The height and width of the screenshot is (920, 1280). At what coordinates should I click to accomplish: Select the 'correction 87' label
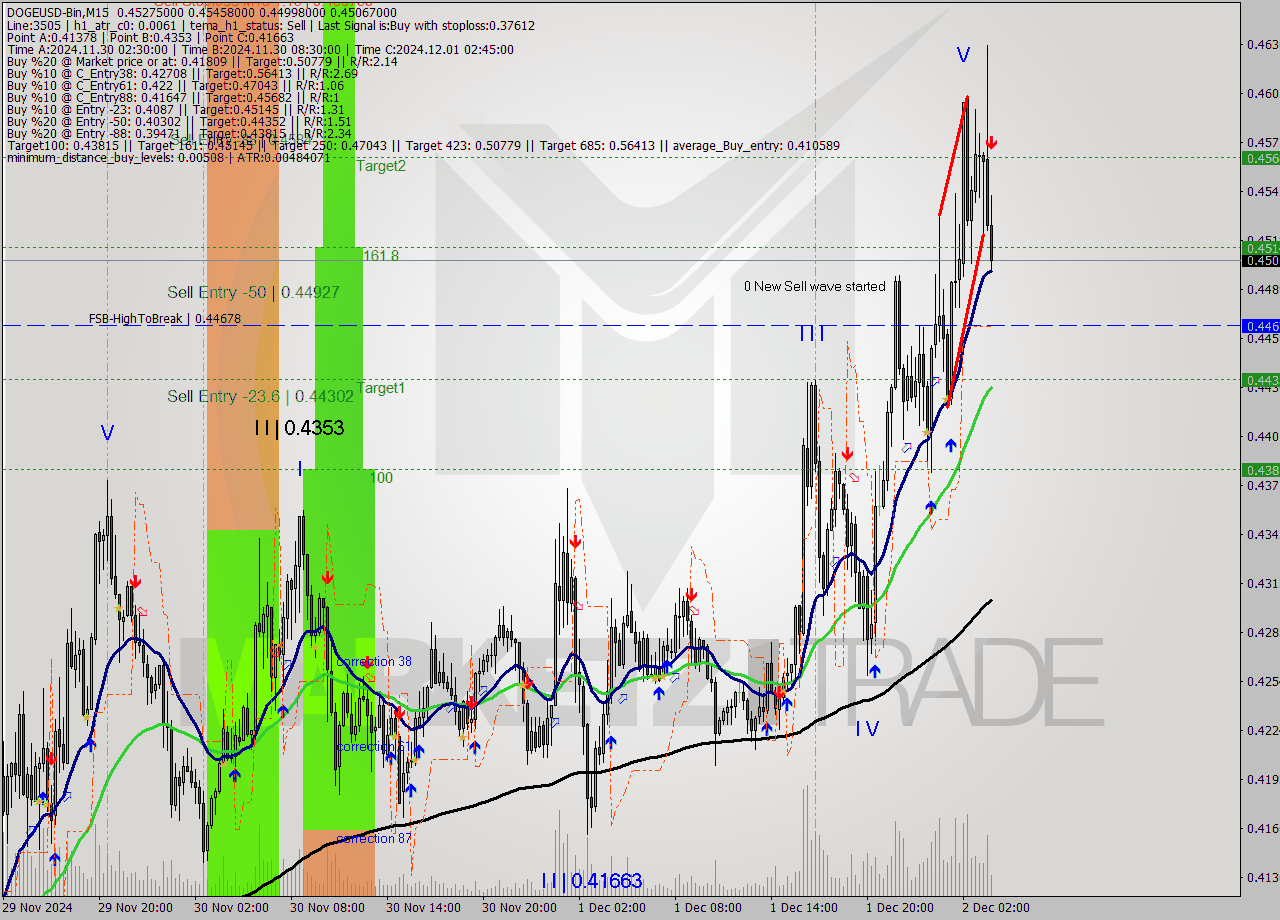click(374, 838)
